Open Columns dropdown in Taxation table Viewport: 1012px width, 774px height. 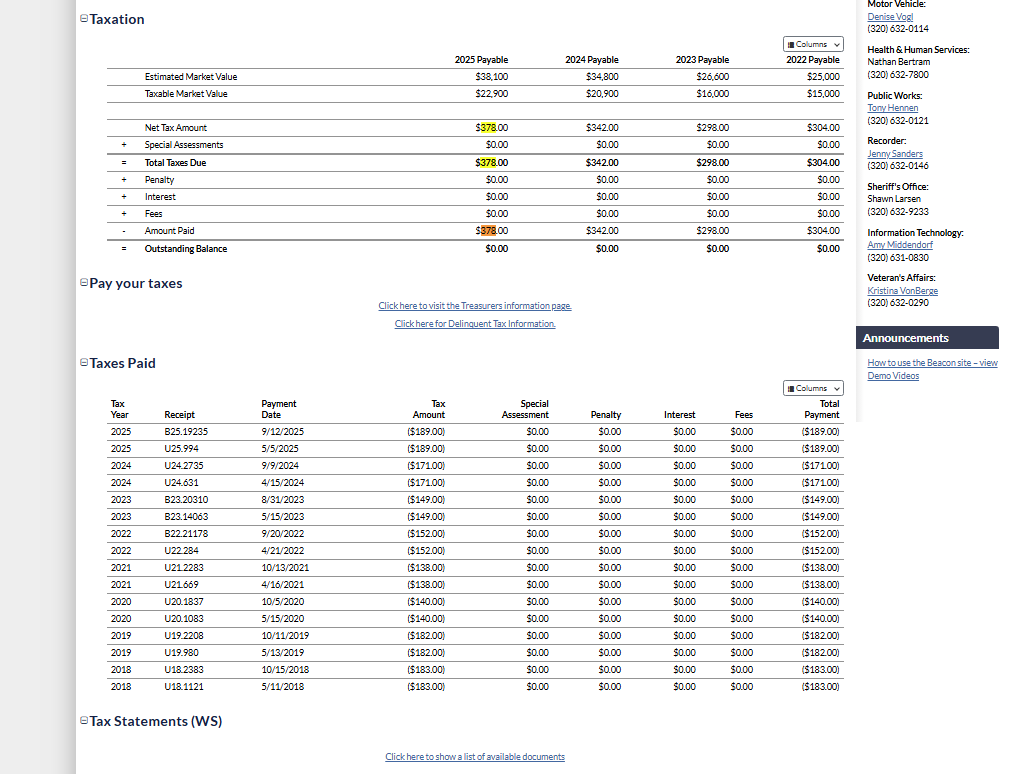[x=813, y=44]
